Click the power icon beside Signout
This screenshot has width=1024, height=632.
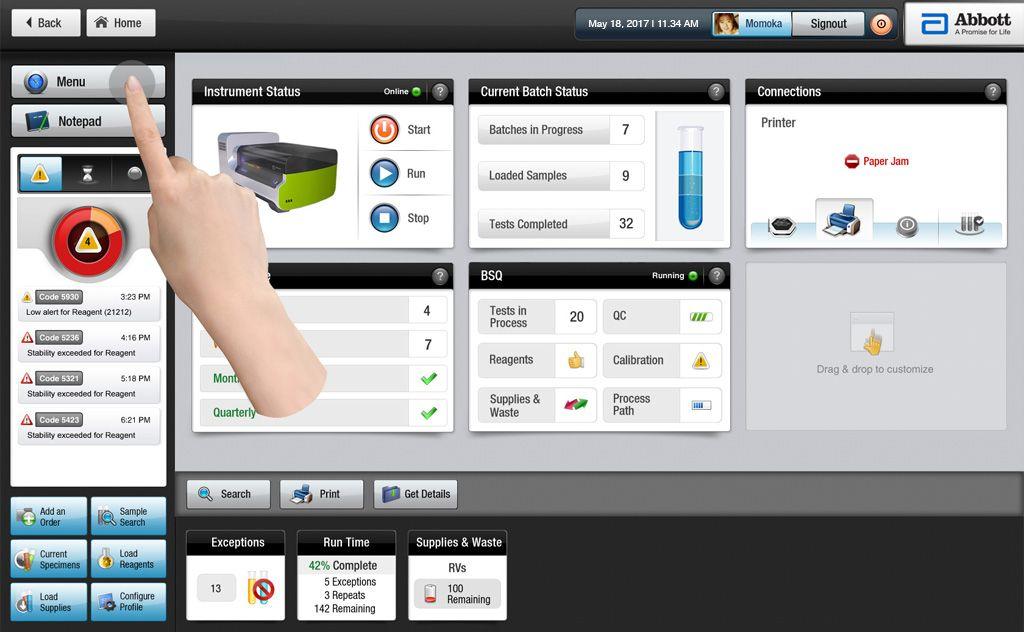(x=881, y=24)
